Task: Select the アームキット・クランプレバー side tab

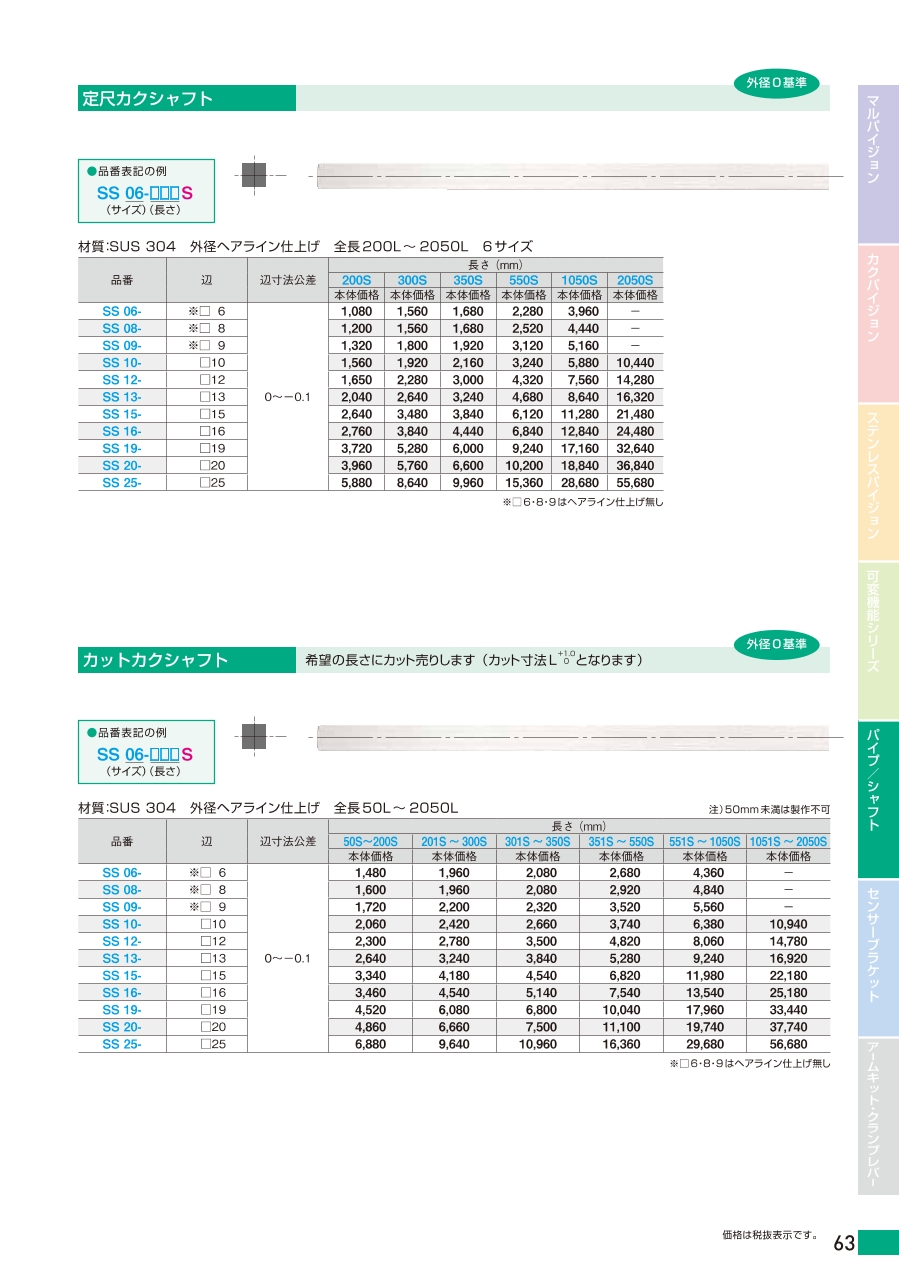Action: [x=877, y=1115]
